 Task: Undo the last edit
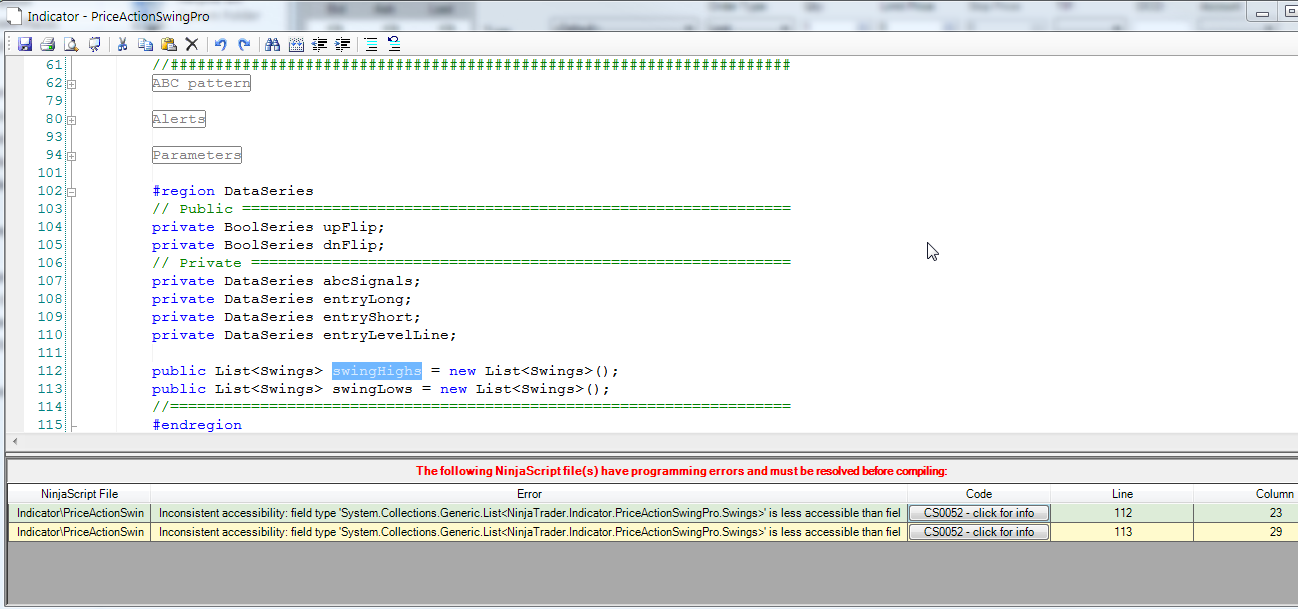(221, 44)
